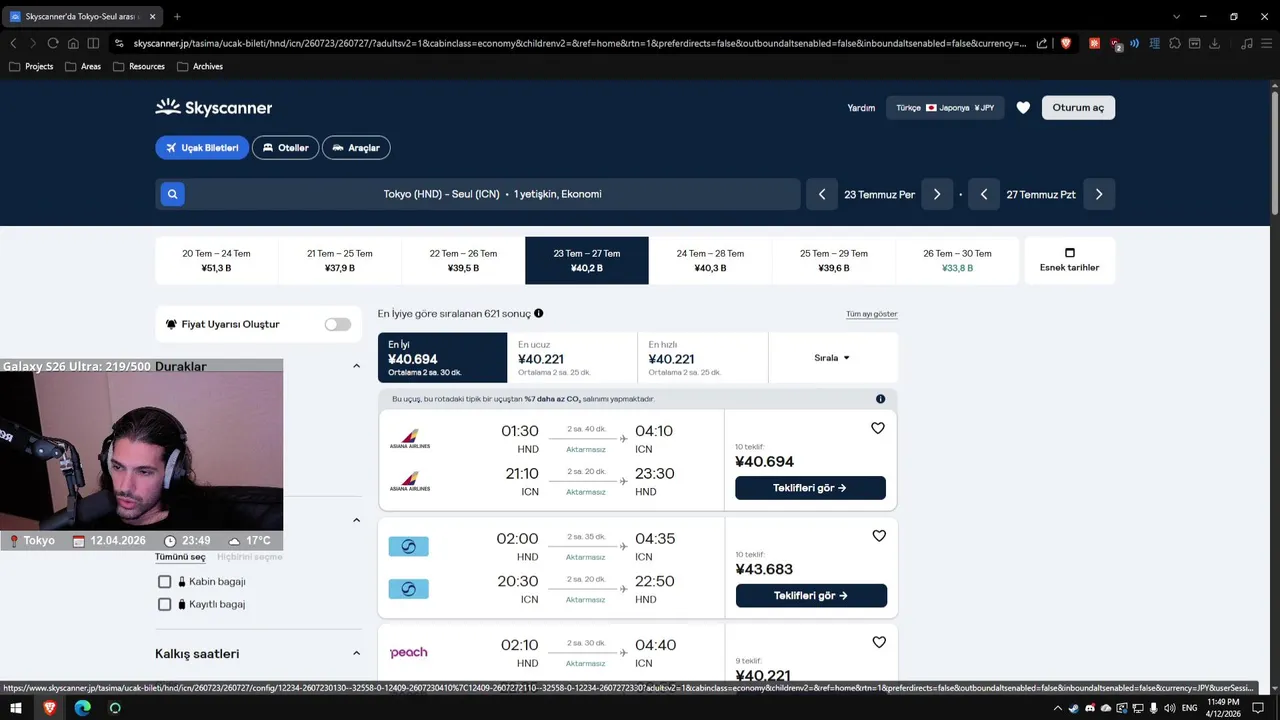Open the Araçlar section
This screenshot has width=1280, height=720.
pos(356,148)
